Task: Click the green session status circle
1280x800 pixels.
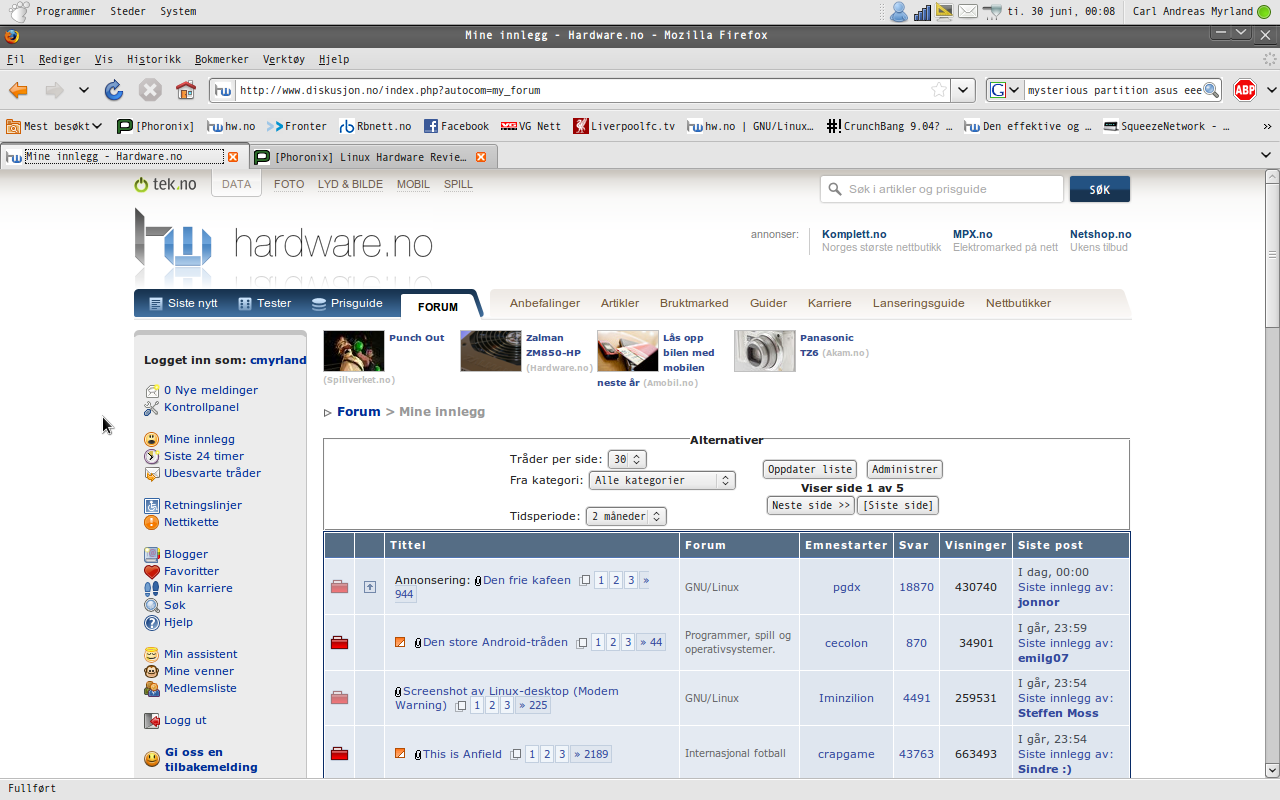Action: [1265, 12]
